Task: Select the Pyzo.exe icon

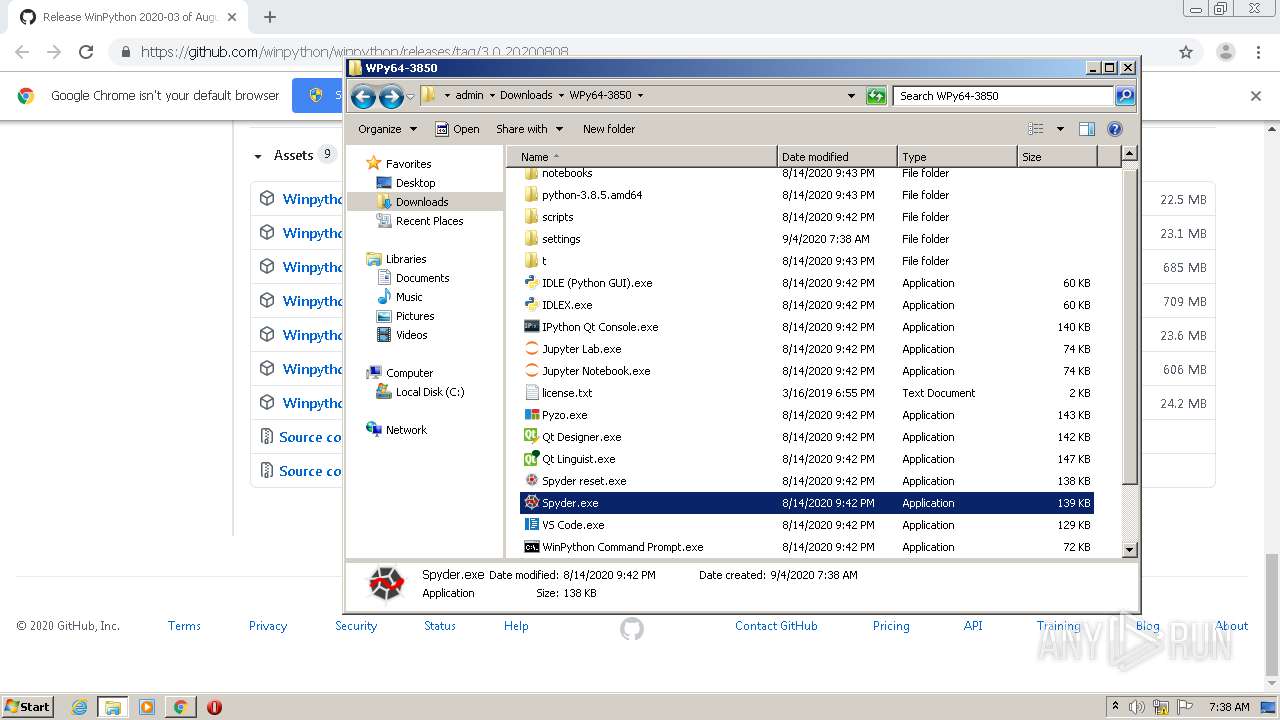Action: 532,415
